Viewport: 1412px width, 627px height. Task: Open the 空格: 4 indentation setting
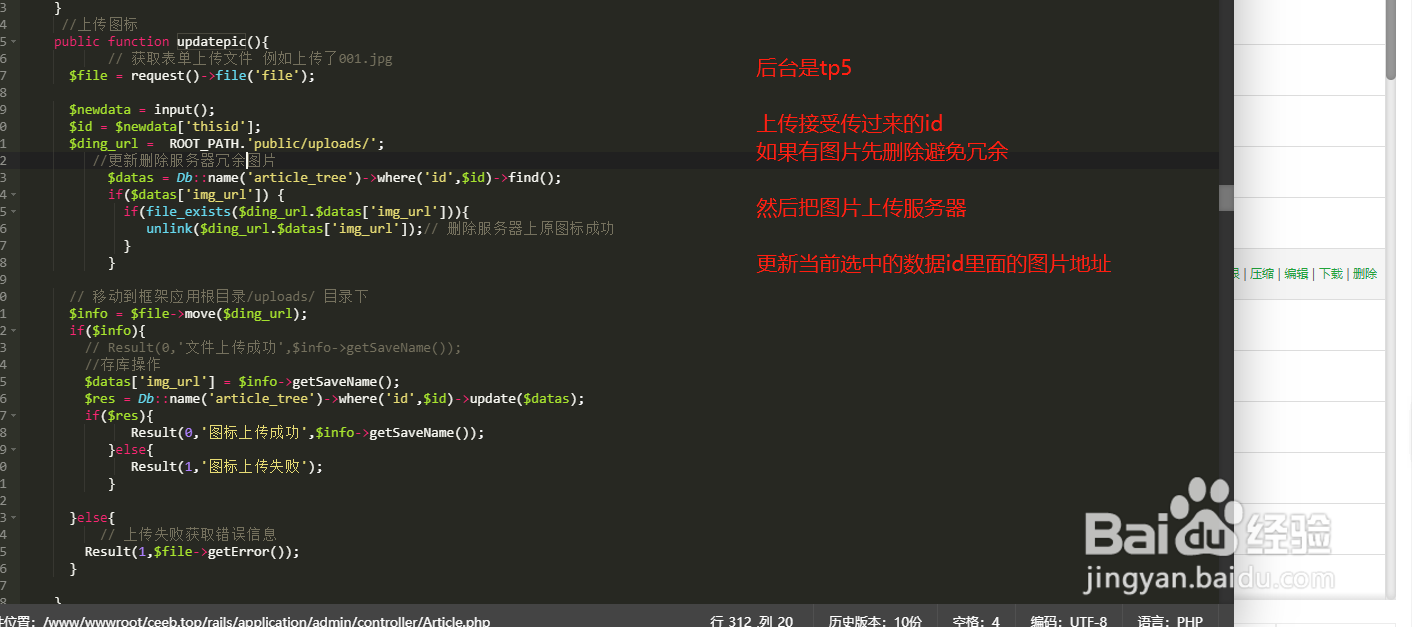click(x=976, y=621)
